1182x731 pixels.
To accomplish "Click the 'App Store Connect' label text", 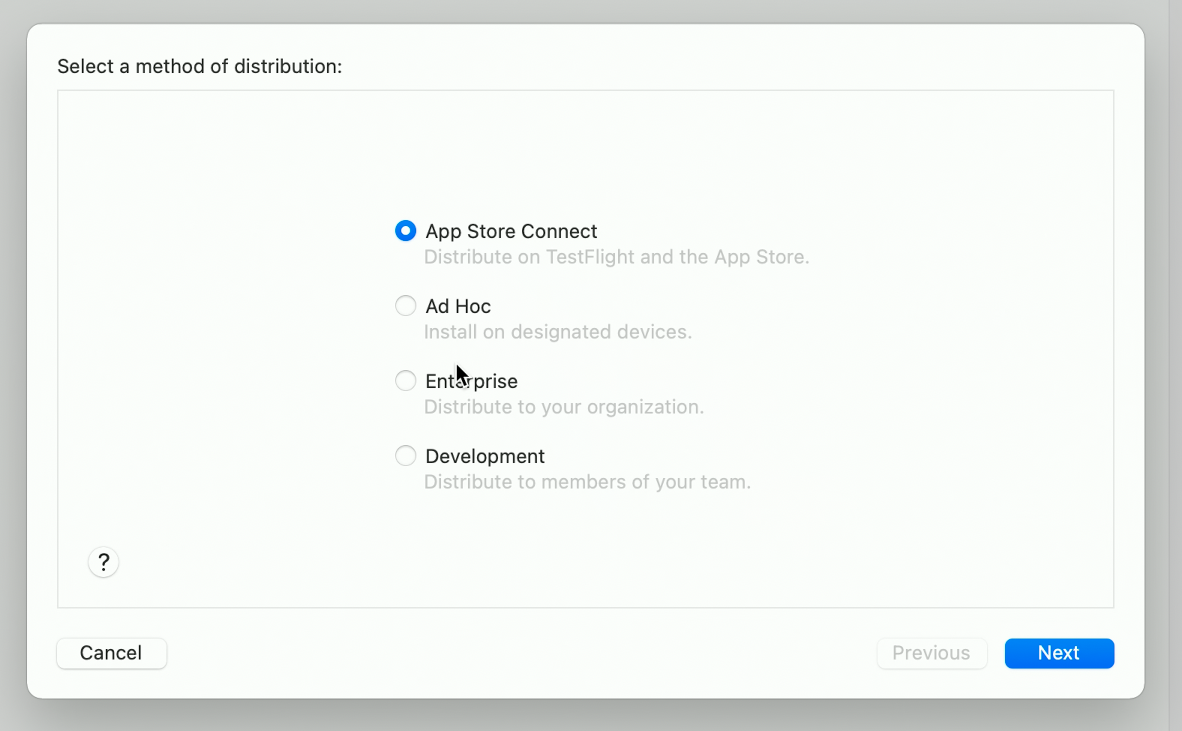I will click(x=511, y=231).
